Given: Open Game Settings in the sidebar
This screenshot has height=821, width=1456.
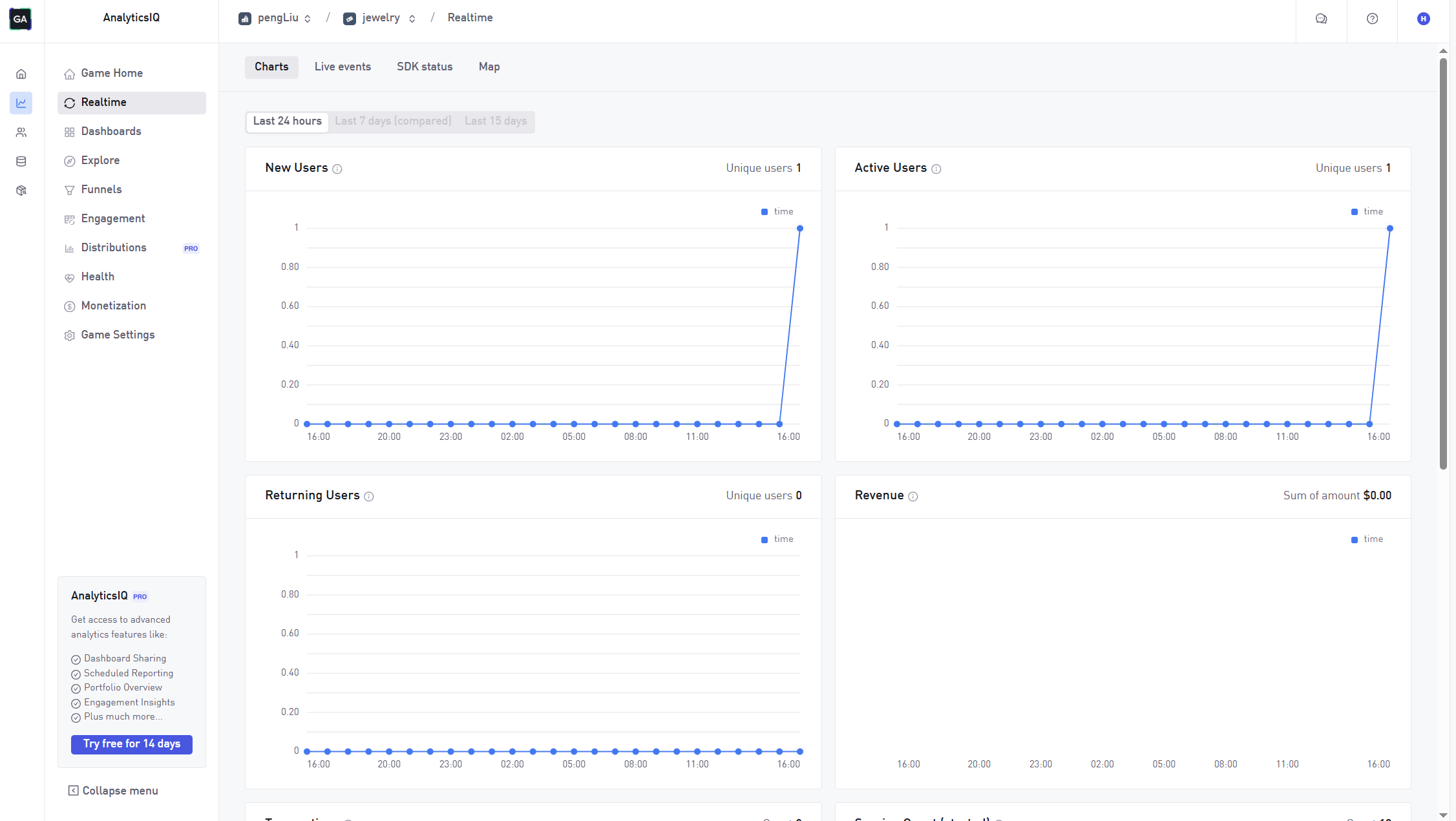Looking at the screenshot, I should click(x=132, y=335).
